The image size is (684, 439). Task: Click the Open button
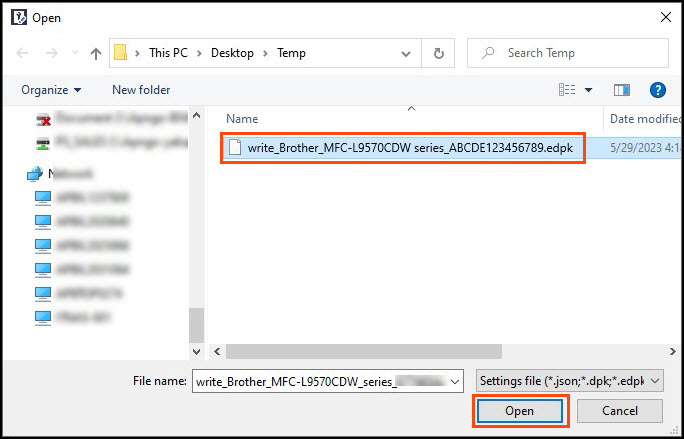click(x=519, y=411)
